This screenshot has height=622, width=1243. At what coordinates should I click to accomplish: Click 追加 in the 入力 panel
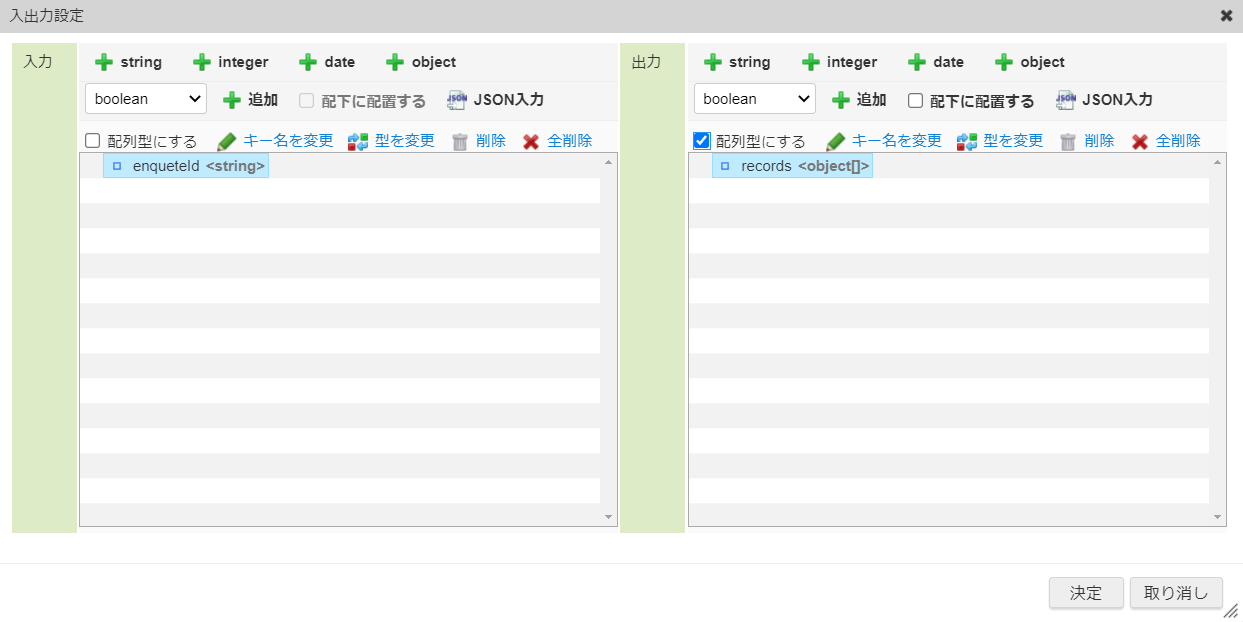(250, 100)
